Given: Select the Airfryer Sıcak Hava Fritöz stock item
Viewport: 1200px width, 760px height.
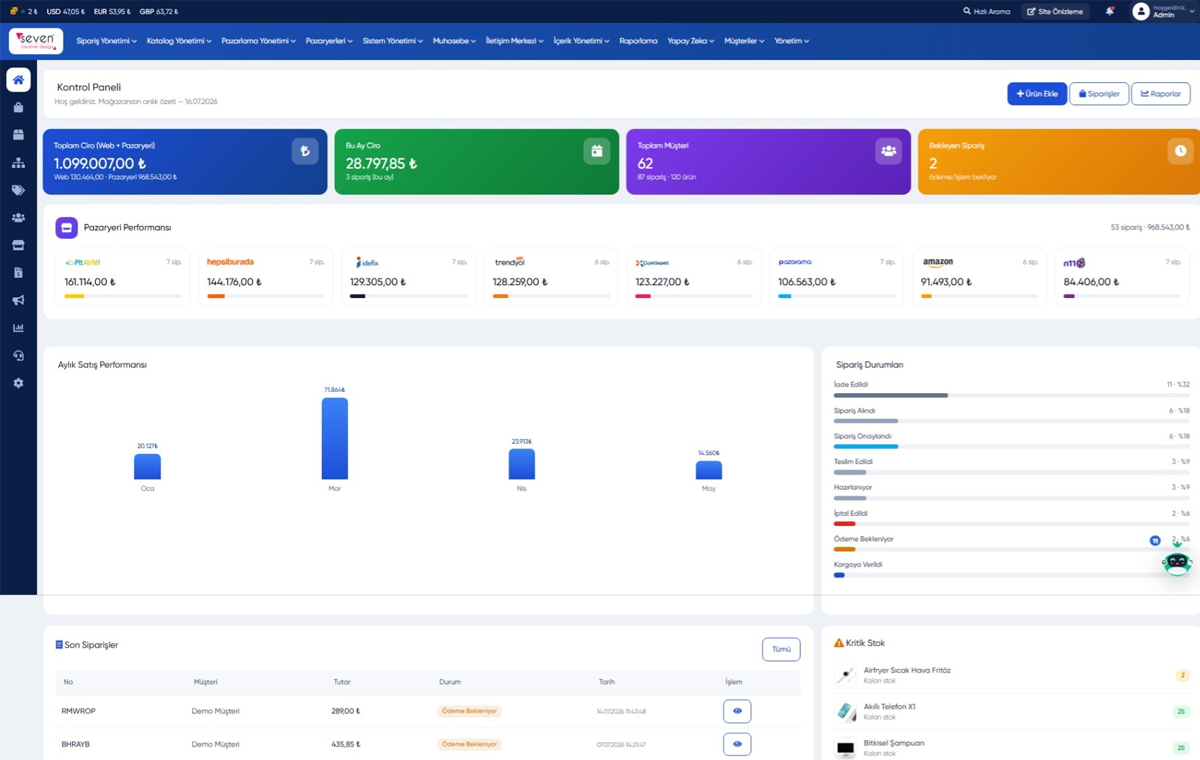Looking at the screenshot, I should (x=1011, y=675).
